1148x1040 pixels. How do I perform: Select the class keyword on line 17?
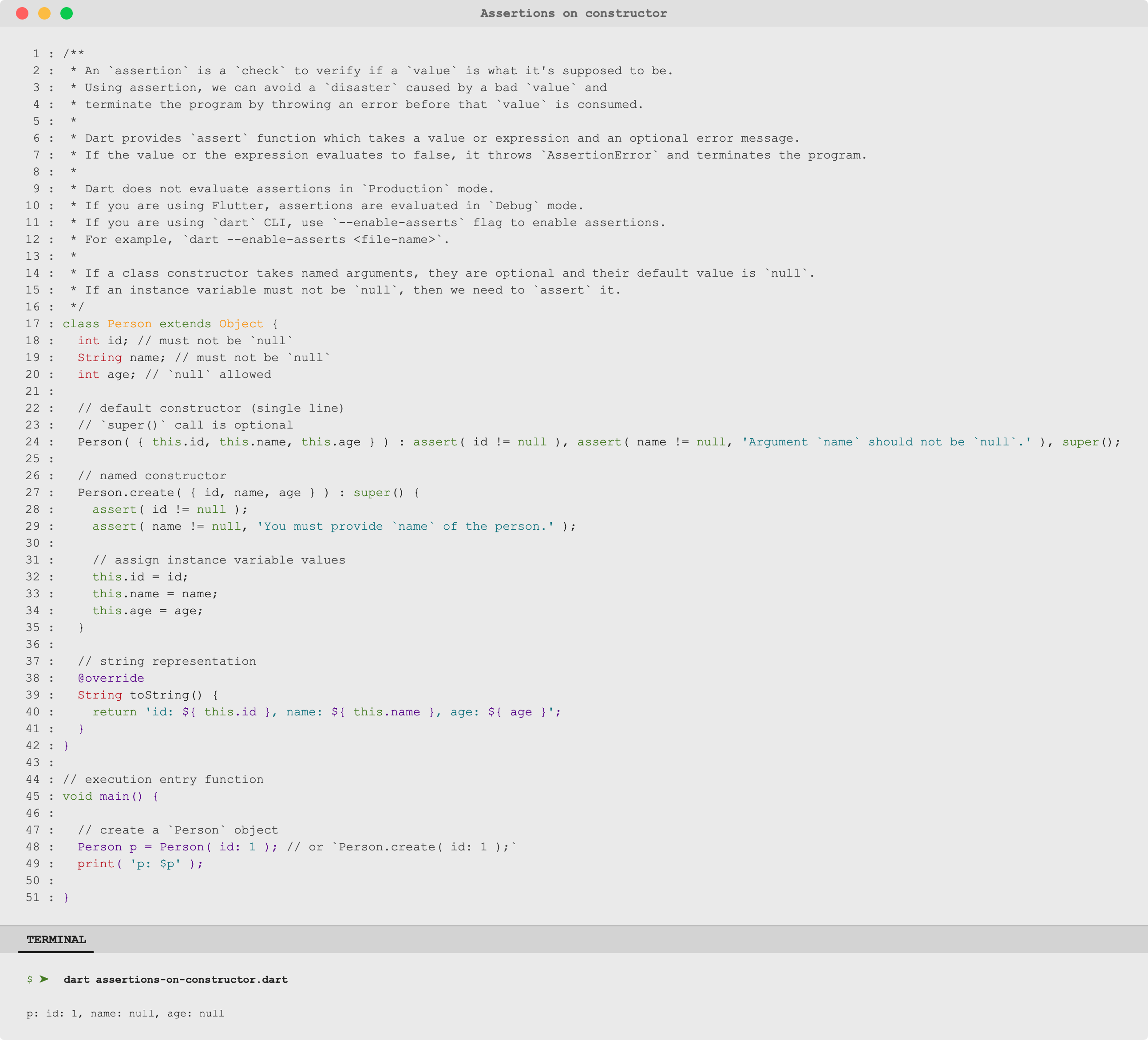coord(81,324)
